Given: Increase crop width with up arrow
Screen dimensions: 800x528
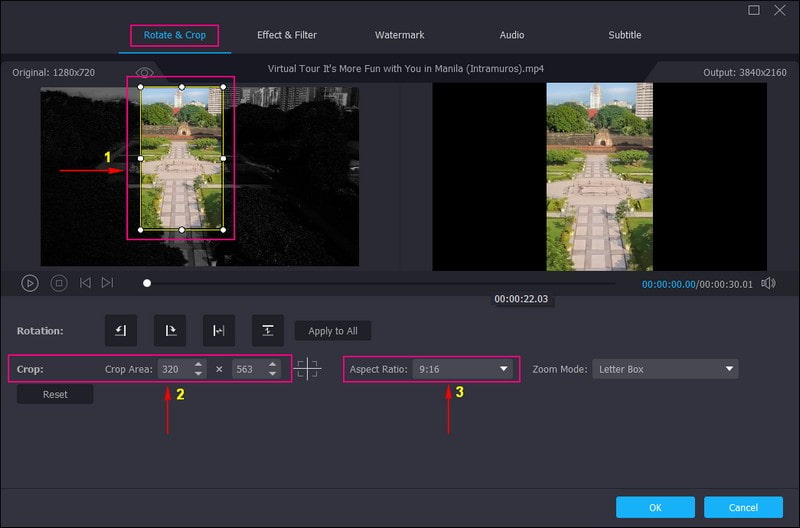Looking at the screenshot, I should point(198,364).
